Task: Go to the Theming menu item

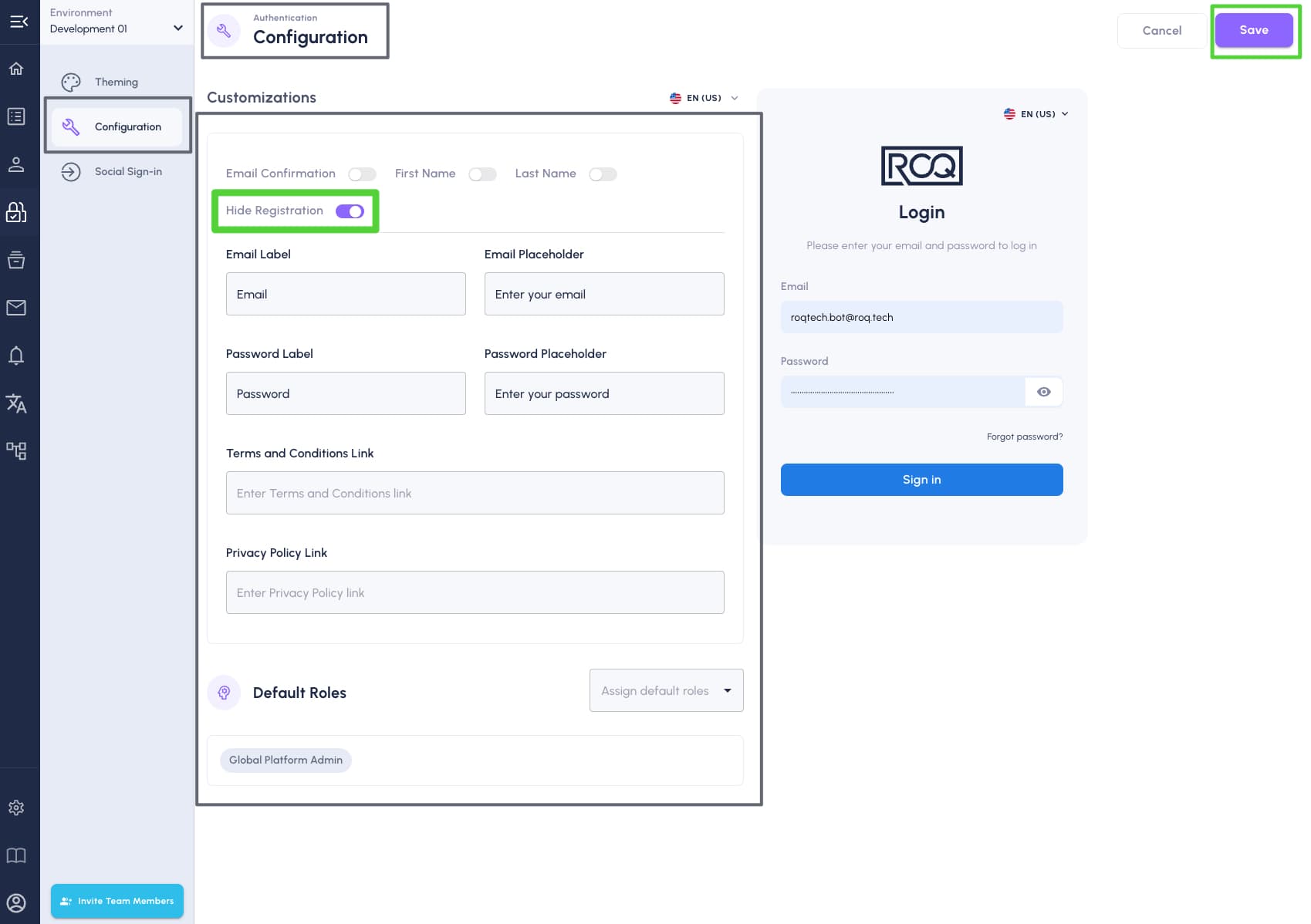Action: (117, 82)
